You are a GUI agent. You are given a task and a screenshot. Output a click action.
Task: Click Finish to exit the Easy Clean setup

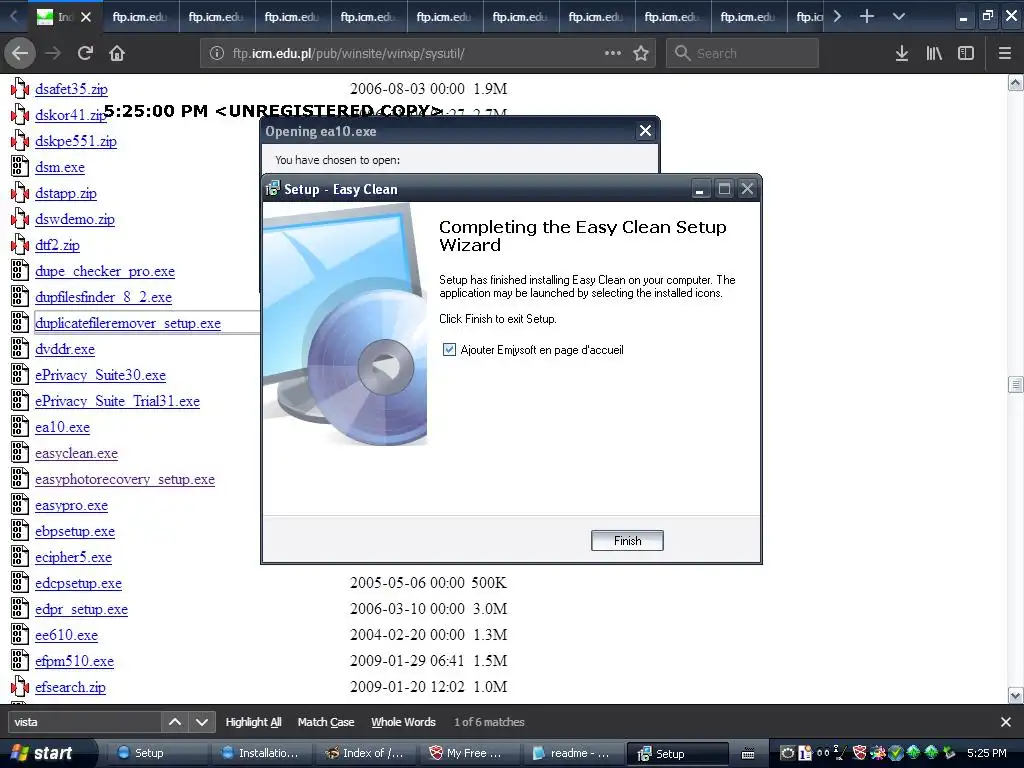[x=627, y=540]
